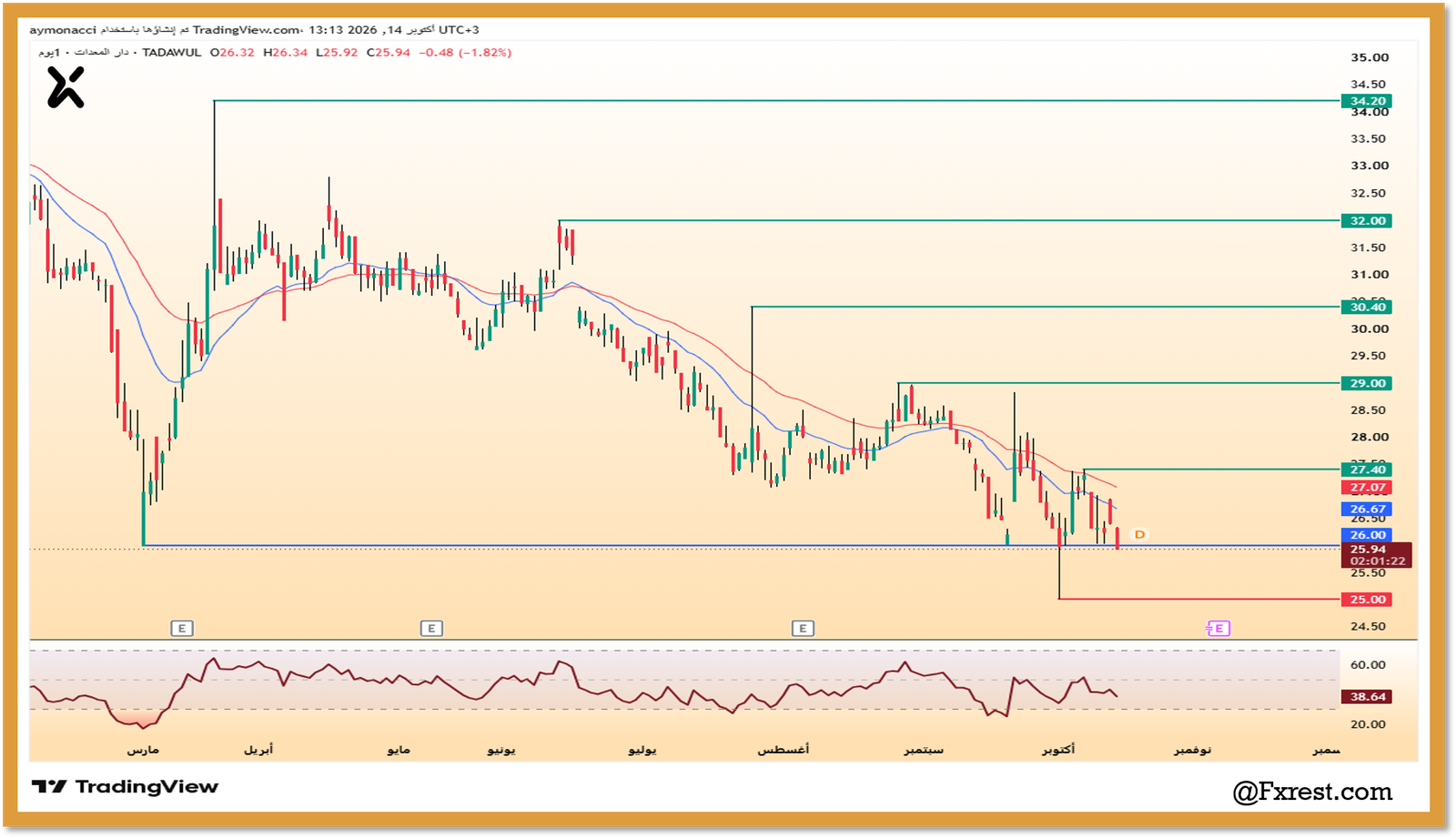1456x838 pixels.
Task: Select the 30.40 level price label
Action: [x=1367, y=307]
